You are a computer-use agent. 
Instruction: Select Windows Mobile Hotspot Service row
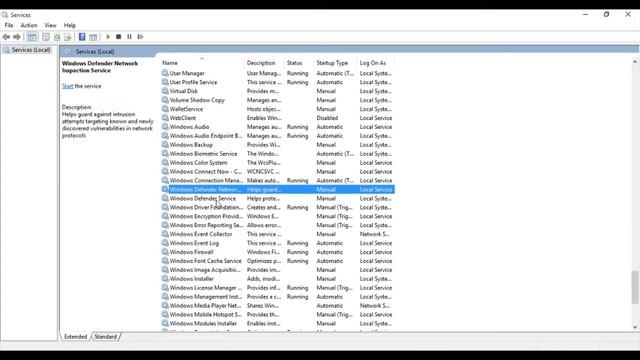pos(278,314)
